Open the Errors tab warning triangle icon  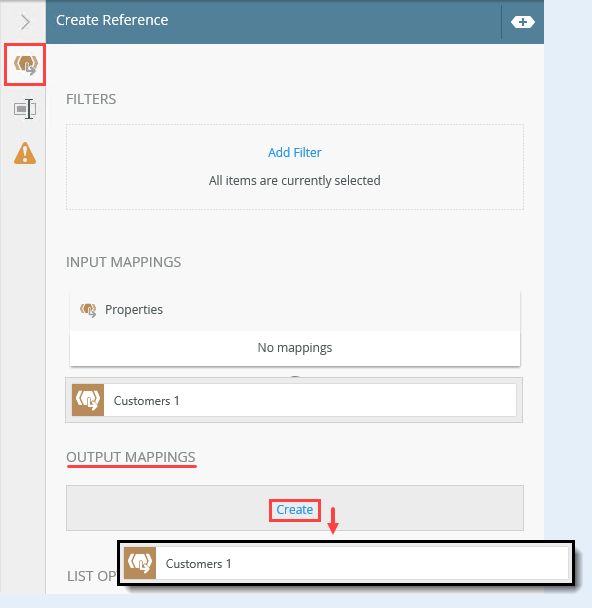click(25, 153)
